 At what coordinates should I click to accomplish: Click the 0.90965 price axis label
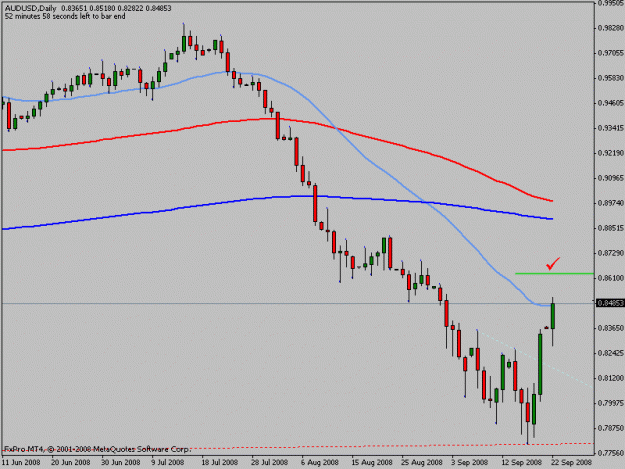[x=610, y=178]
